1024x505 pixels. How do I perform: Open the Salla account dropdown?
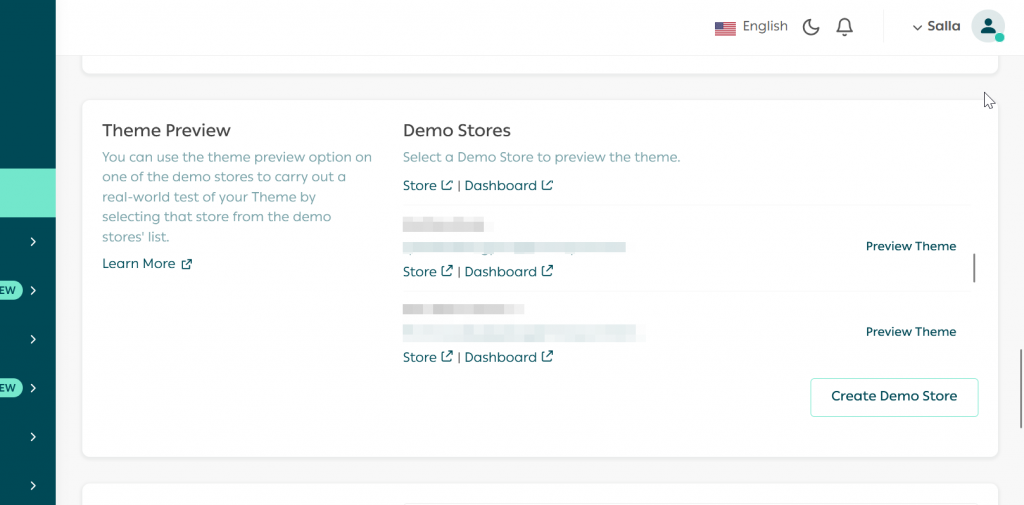937,27
